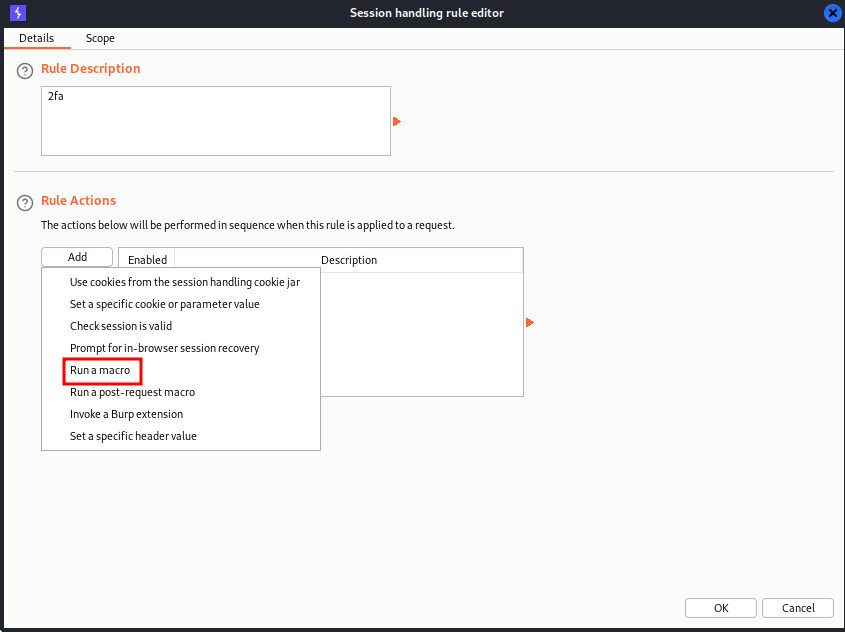Click the OK button
The image size is (845, 632).
click(x=721, y=608)
